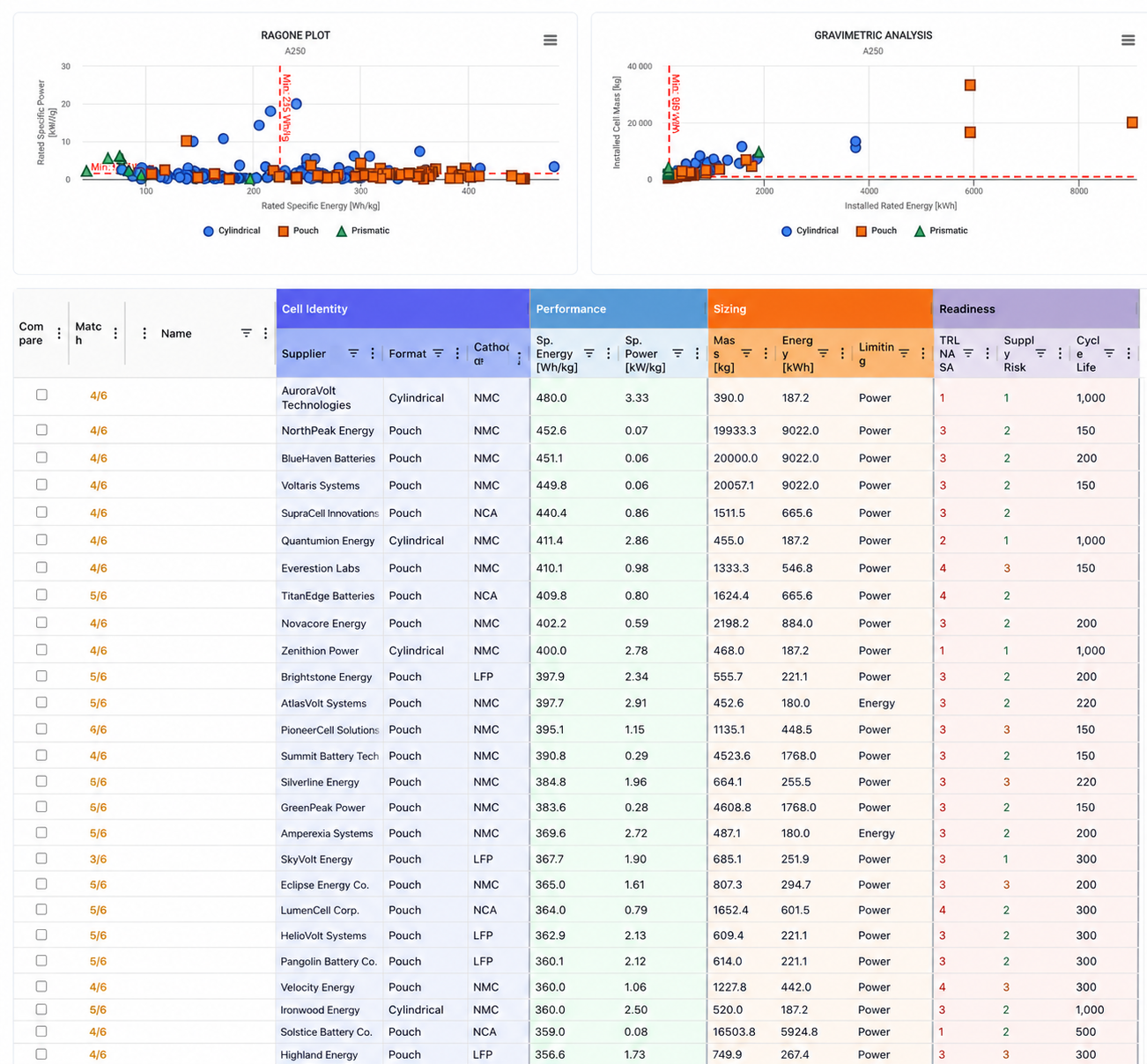The image size is (1147, 1064).
Task: Filter the Supply Risk column
Action: [x=1040, y=353]
